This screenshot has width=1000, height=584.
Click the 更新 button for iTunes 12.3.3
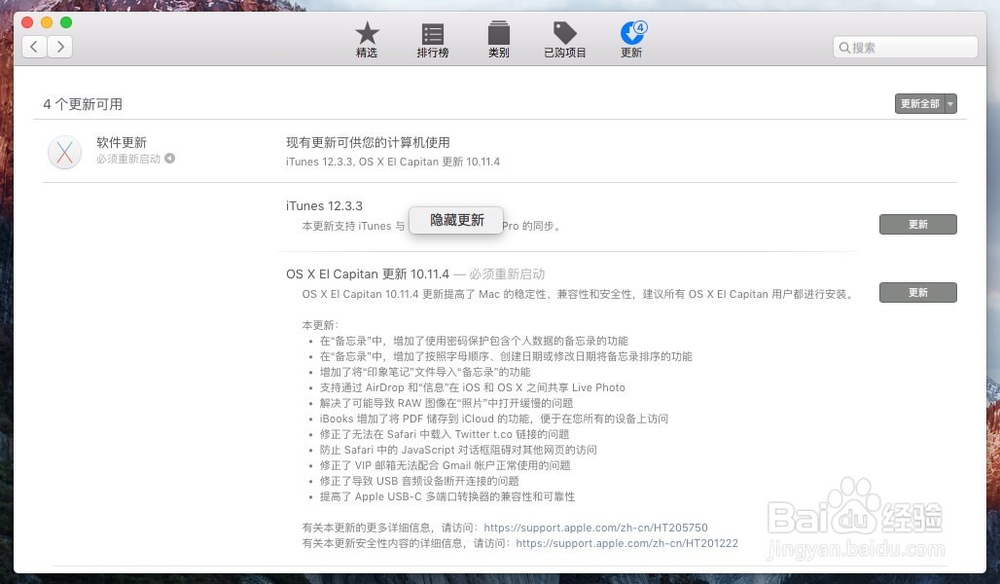point(918,224)
